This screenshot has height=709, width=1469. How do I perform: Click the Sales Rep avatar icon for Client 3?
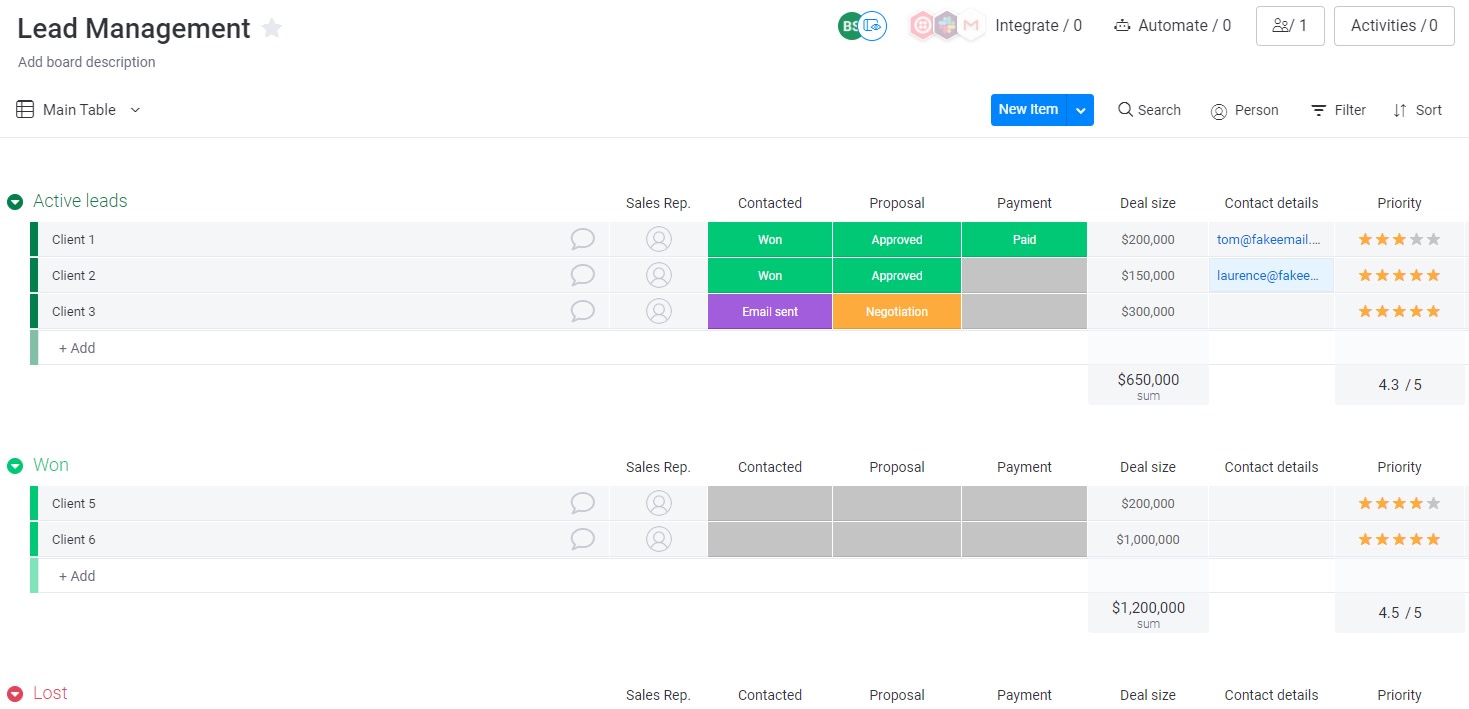point(658,311)
